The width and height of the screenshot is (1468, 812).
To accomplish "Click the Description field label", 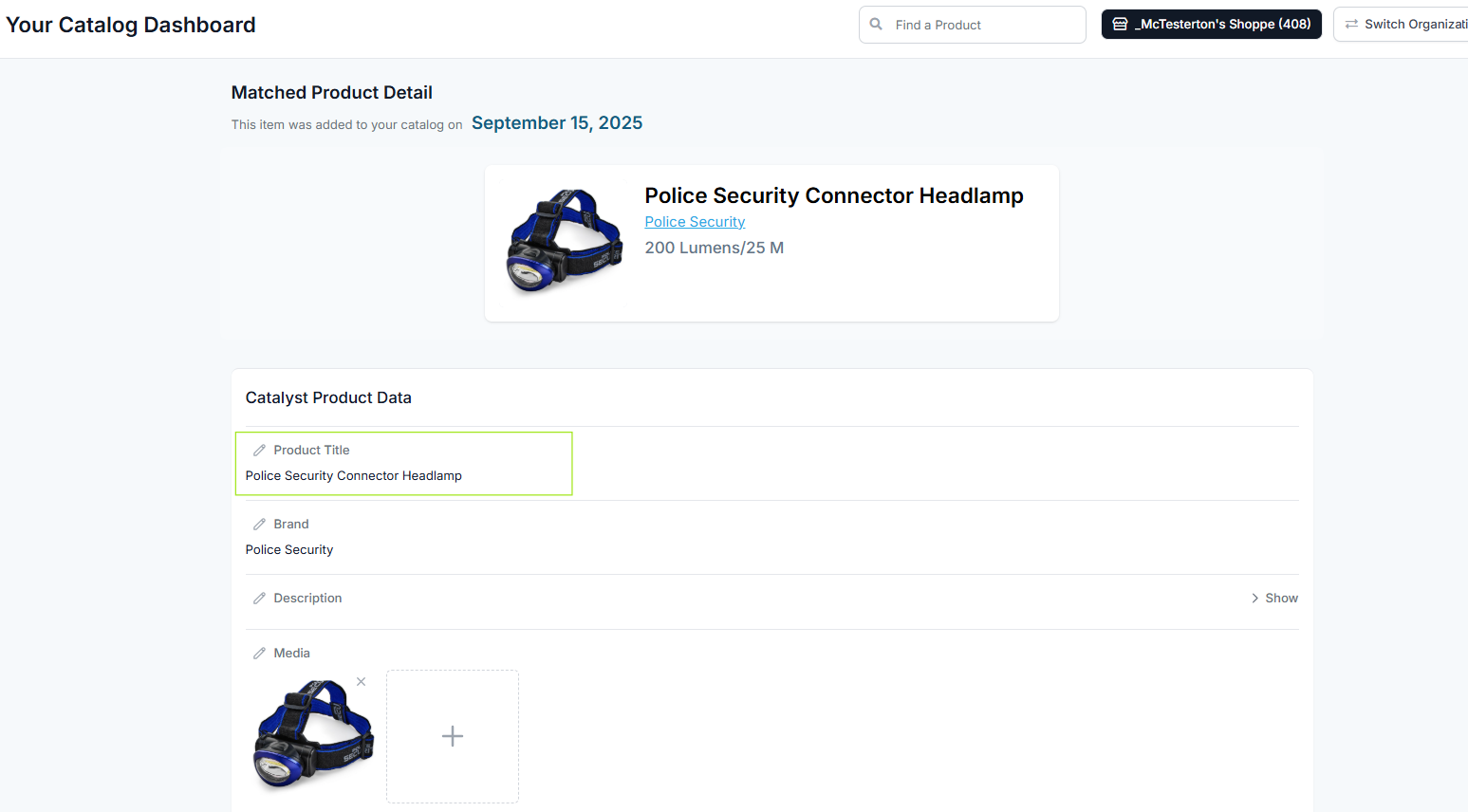I will (x=307, y=599).
